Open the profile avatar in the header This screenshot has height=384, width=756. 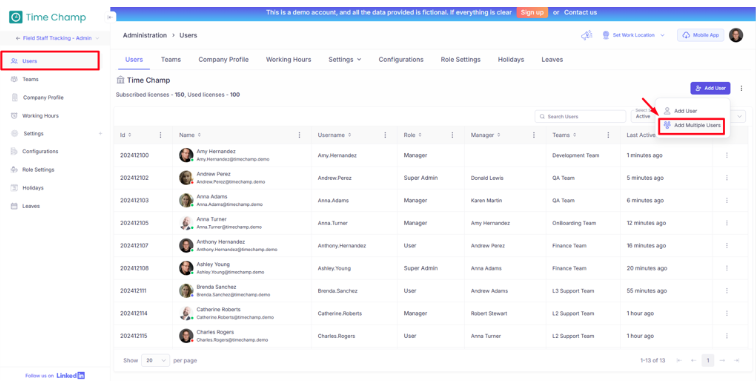point(736,35)
